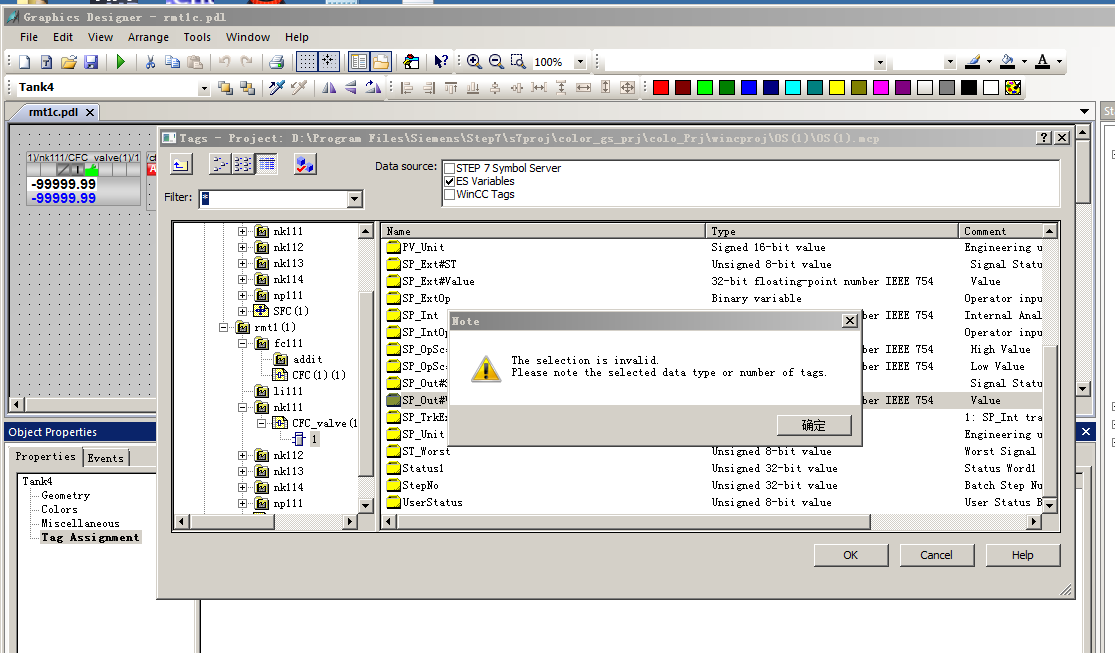1115x653 pixels.
Task: Click the What's This help pointer icon
Action: pyautogui.click(x=441, y=62)
